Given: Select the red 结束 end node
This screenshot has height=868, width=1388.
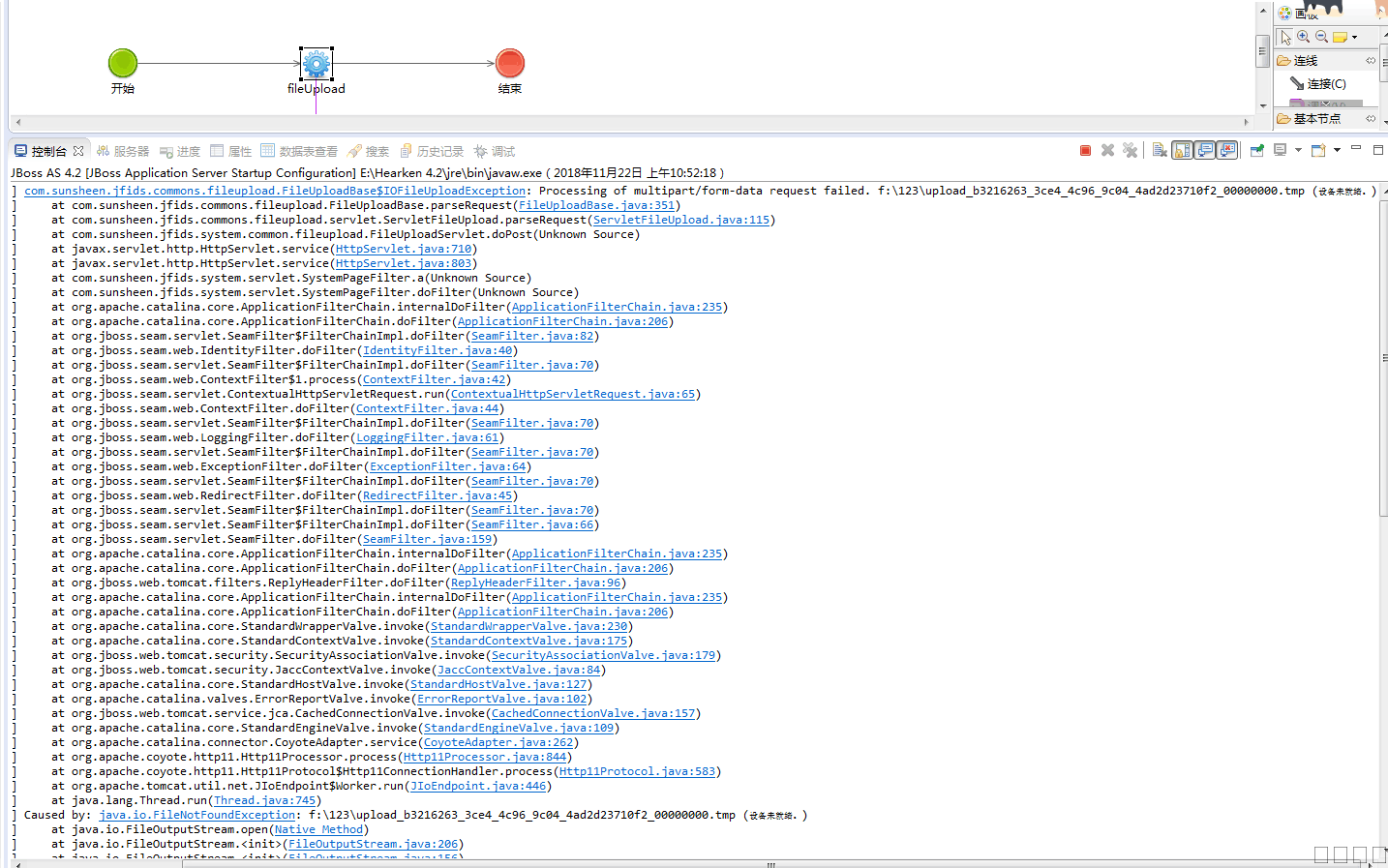Looking at the screenshot, I should tap(510, 63).
